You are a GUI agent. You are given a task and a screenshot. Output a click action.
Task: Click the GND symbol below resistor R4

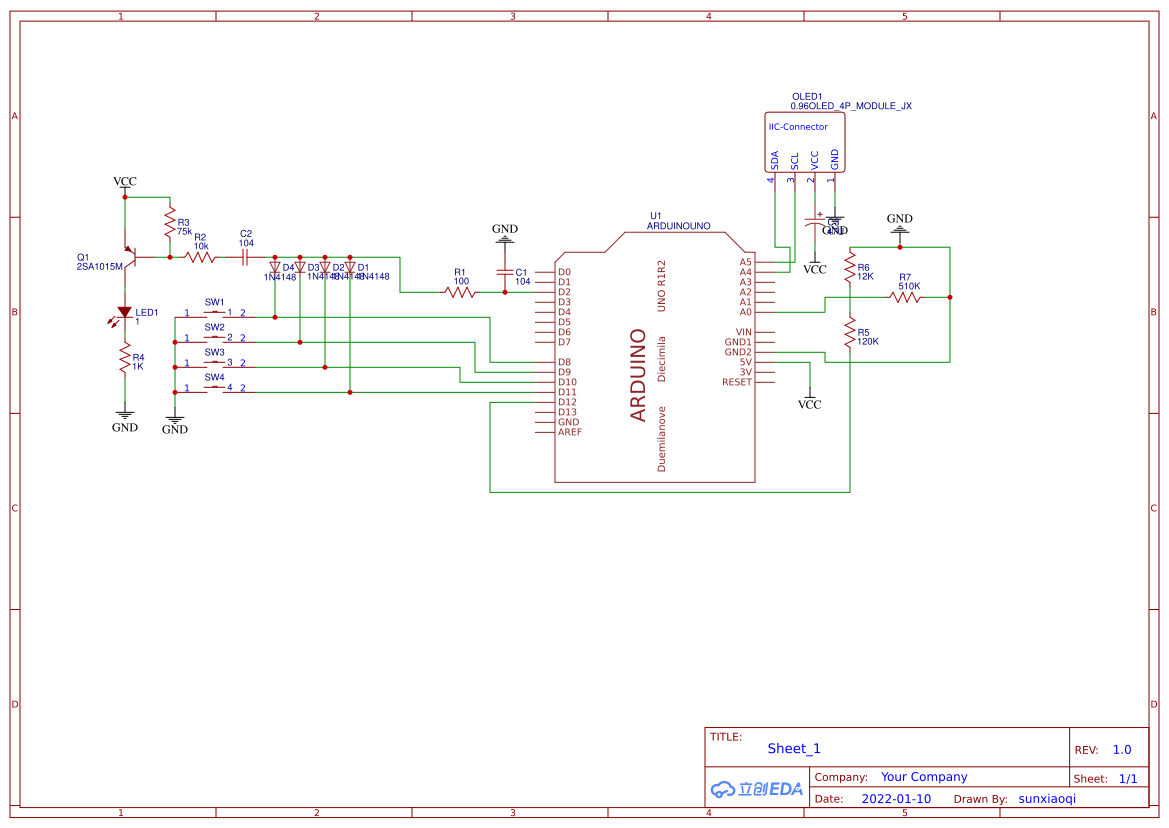(x=125, y=421)
